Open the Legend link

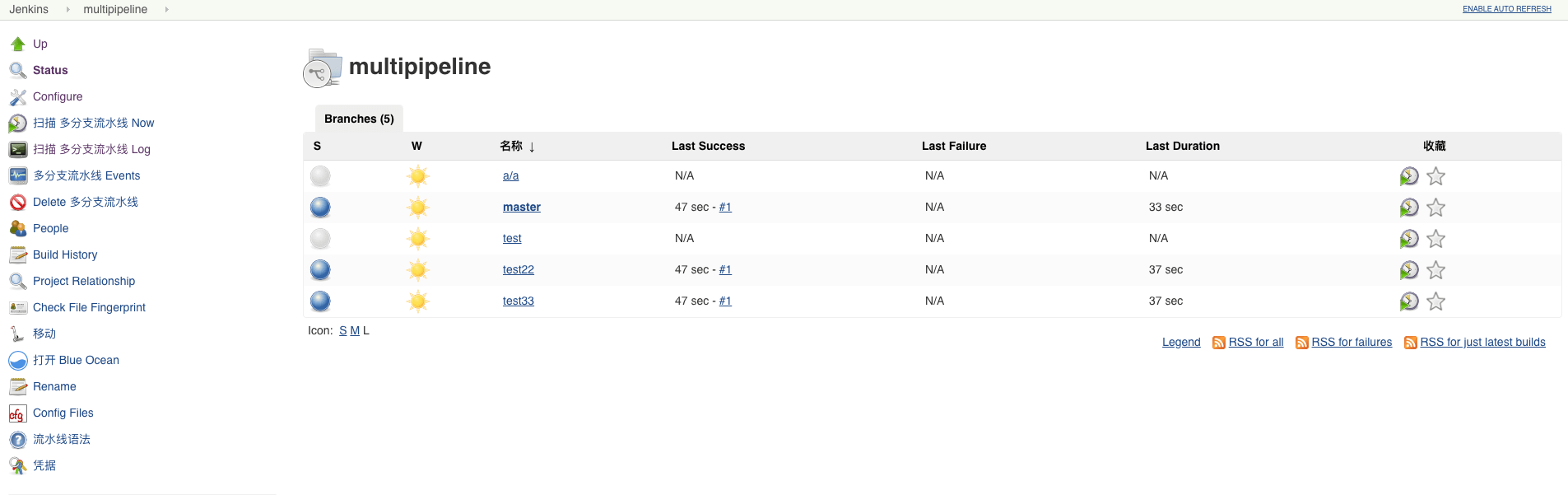tap(1181, 342)
